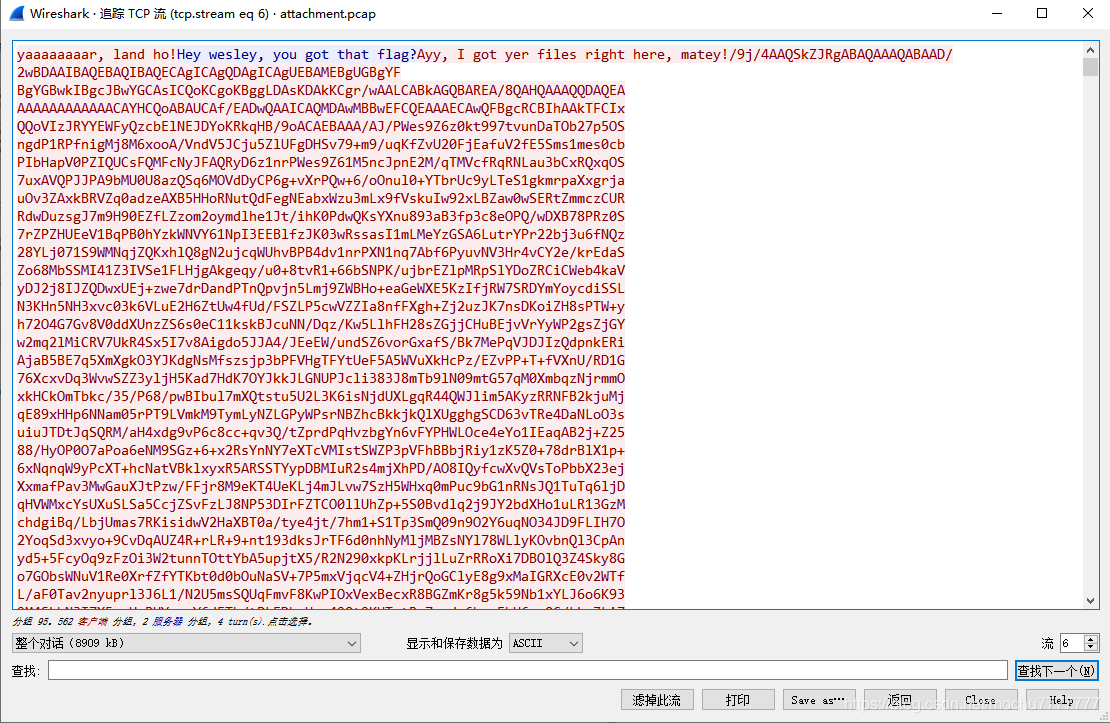Click the line starting '76XcxvDq3WvwSZZ3yljH5Kad7HdK7OYJkkJLGNUPJcli383J8mTb9lN09mtG57qM0XmbqzNjrmmO'
This screenshot has width=1110, height=723.
click(321, 378)
